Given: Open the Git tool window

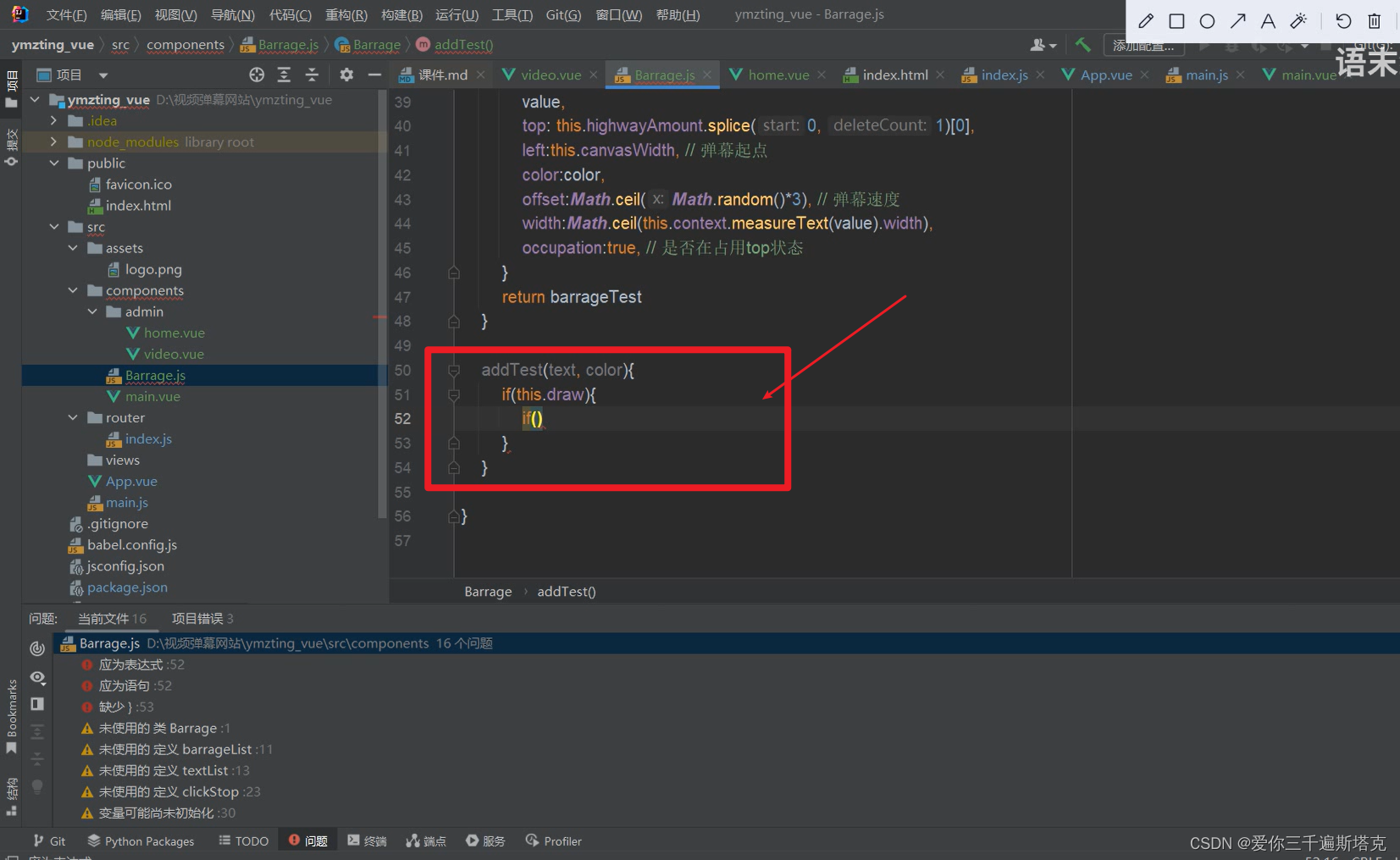Looking at the screenshot, I should [x=49, y=841].
